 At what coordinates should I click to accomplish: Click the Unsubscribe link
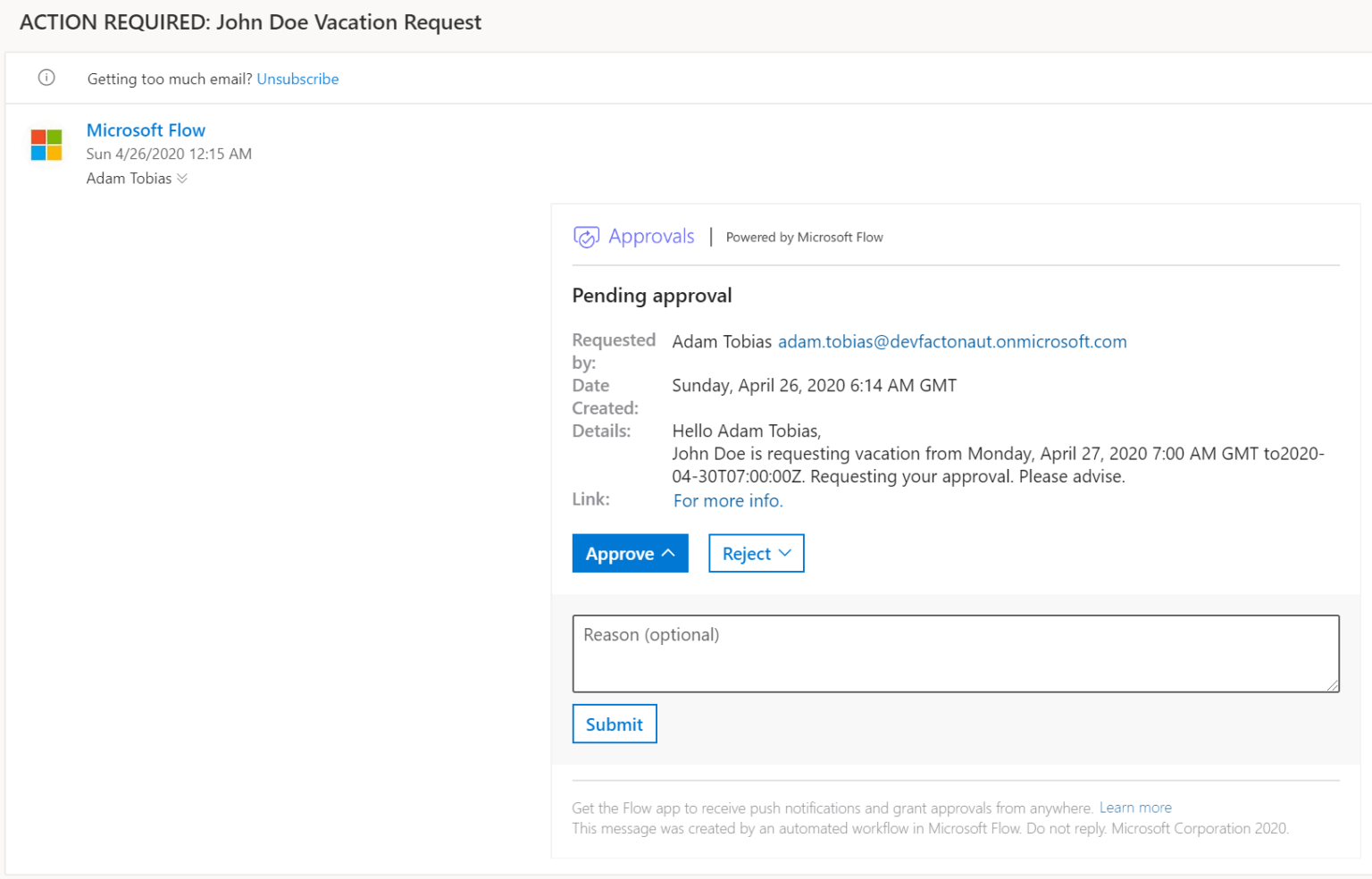tap(297, 79)
